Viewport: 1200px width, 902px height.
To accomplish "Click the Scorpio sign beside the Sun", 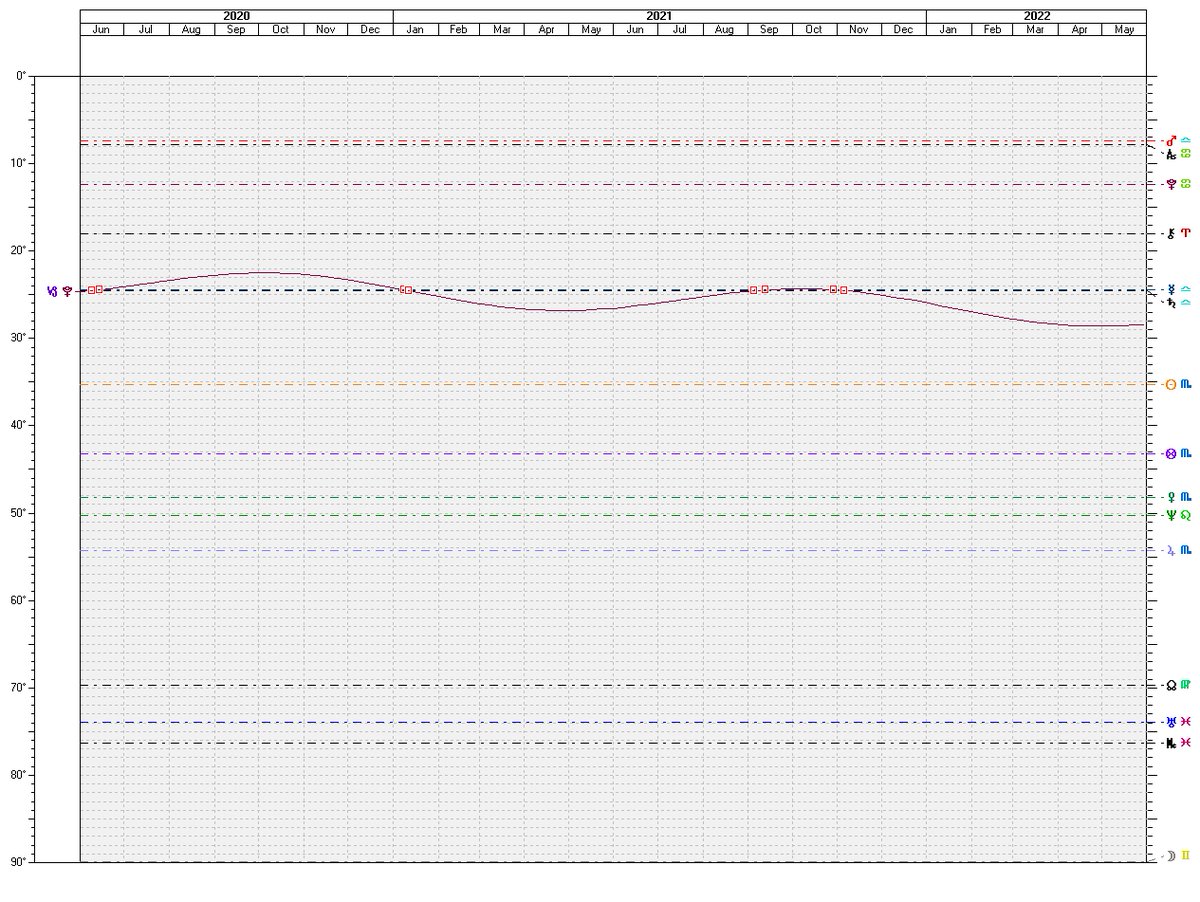I will [x=1186, y=384].
